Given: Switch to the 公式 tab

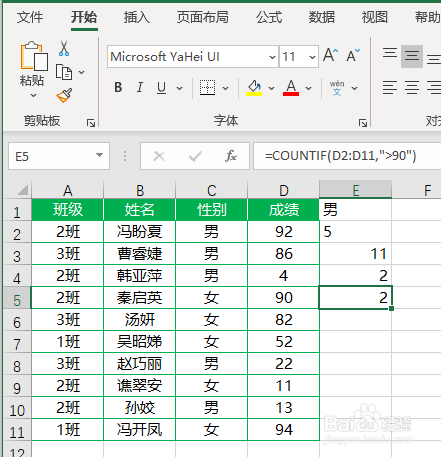Looking at the screenshot, I should (x=269, y=17).
